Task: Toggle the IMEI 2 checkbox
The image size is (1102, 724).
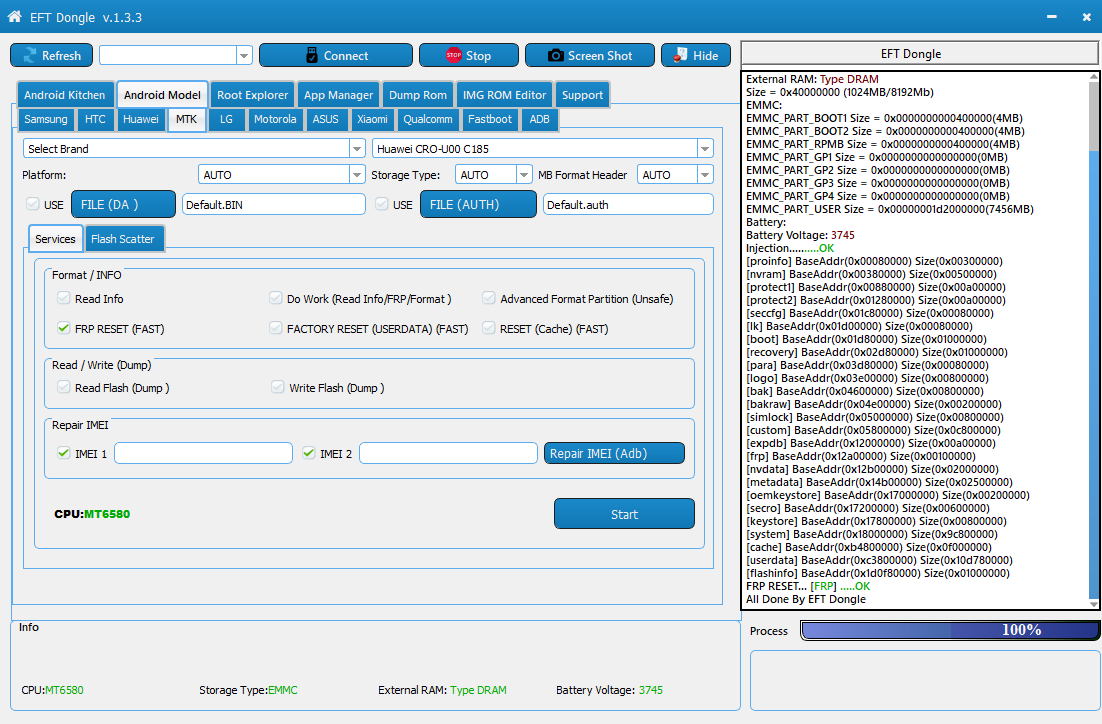Action: click(309, 453)
